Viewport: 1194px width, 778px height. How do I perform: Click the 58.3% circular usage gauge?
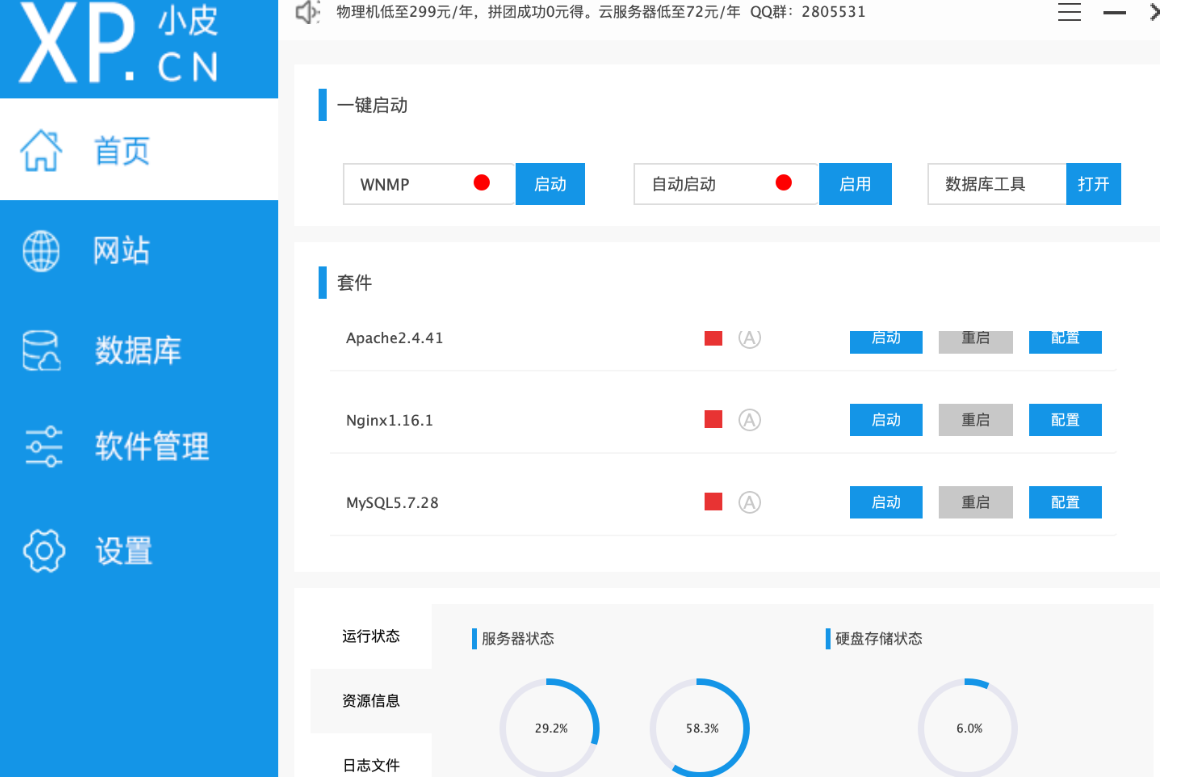[x=700, y=728]
